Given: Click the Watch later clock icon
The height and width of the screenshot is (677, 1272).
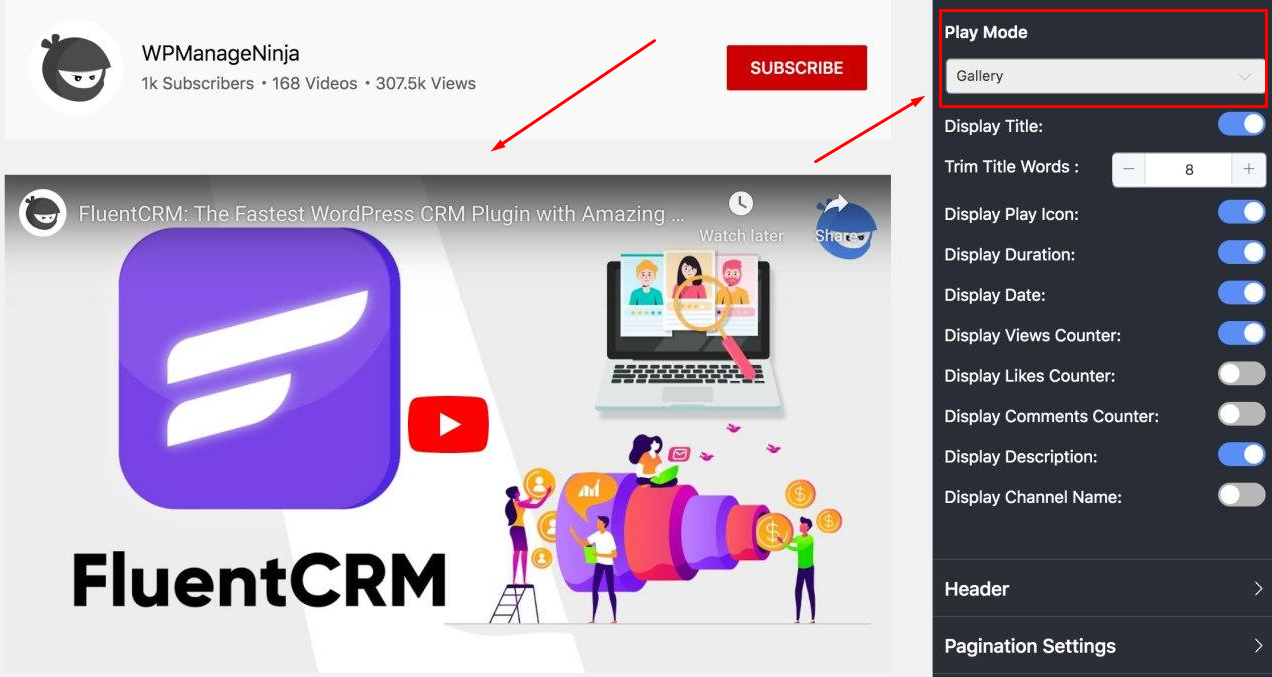Looking at the screenshot, I should (741, 203).
